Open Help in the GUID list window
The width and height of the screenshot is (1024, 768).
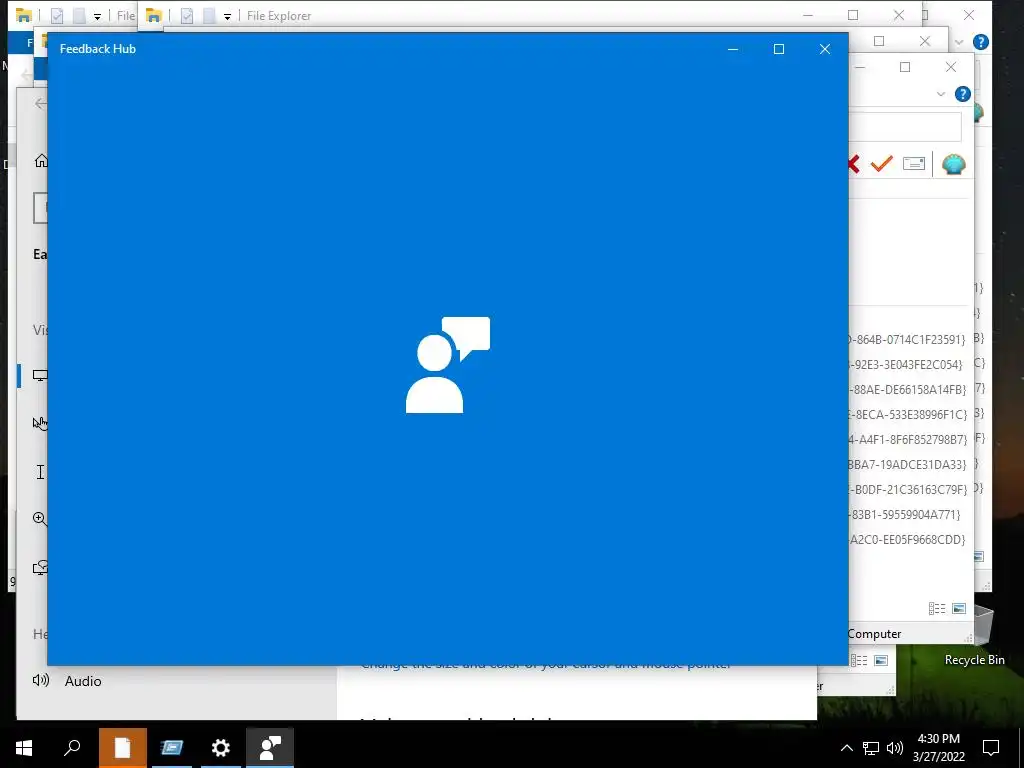[963, 94]
